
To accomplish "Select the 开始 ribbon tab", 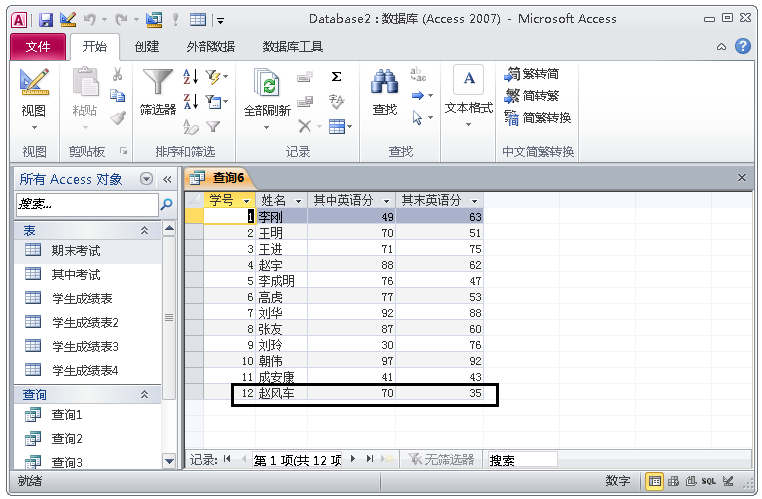I will 94,47.
